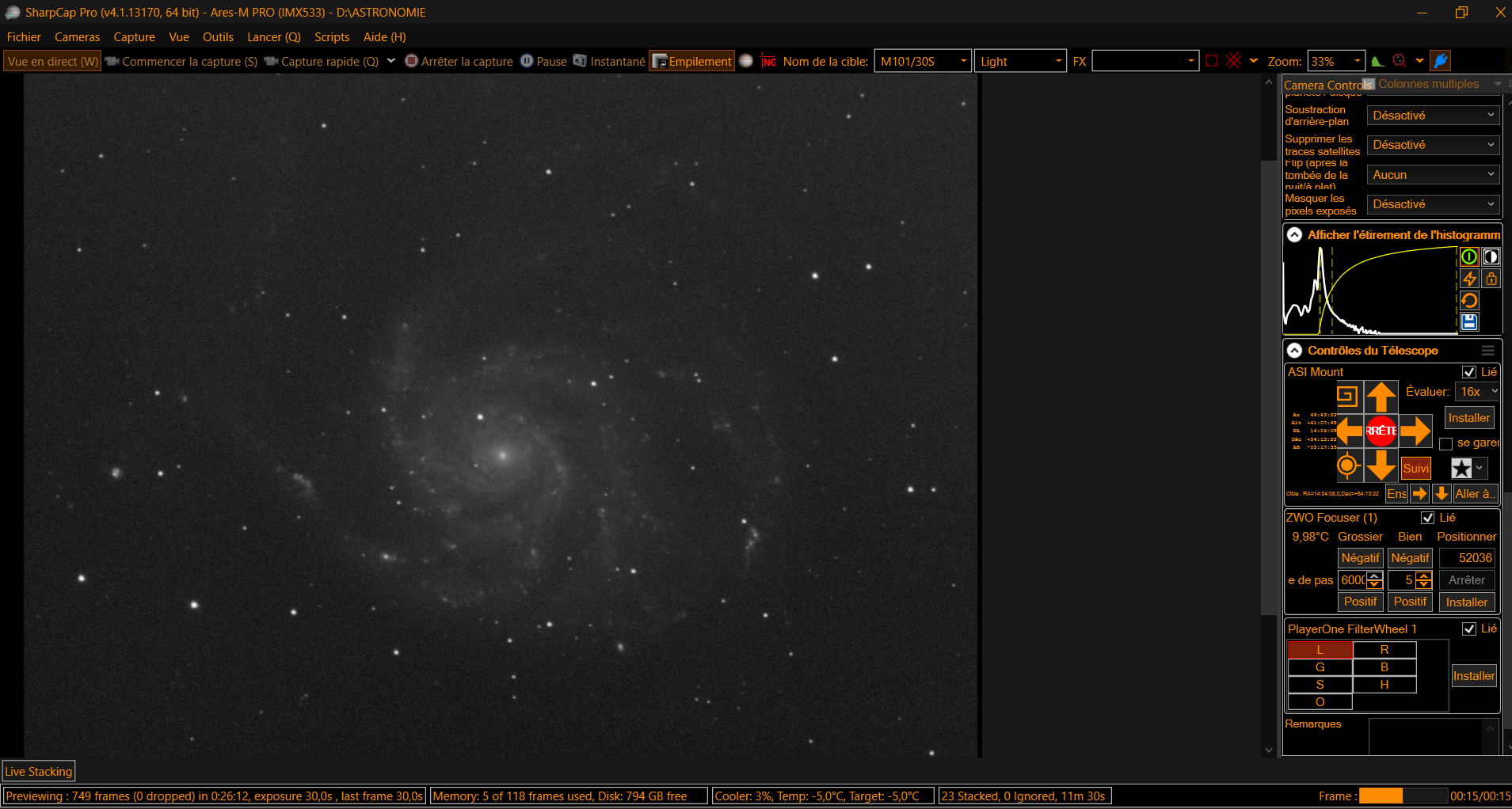The image size is (1512, 809).
Task: Click the focuser position field showing 52036
Action: point(1467,558)
